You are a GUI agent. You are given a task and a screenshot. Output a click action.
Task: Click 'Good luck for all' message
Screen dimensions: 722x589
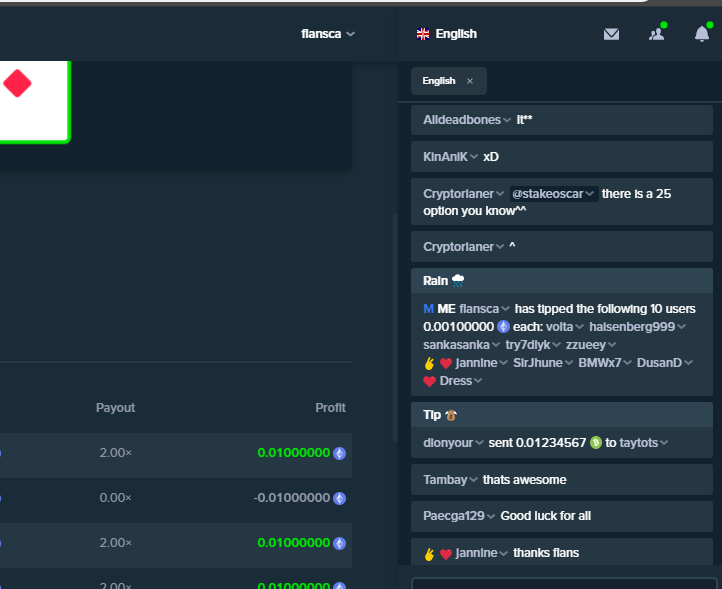coord(546,516)
